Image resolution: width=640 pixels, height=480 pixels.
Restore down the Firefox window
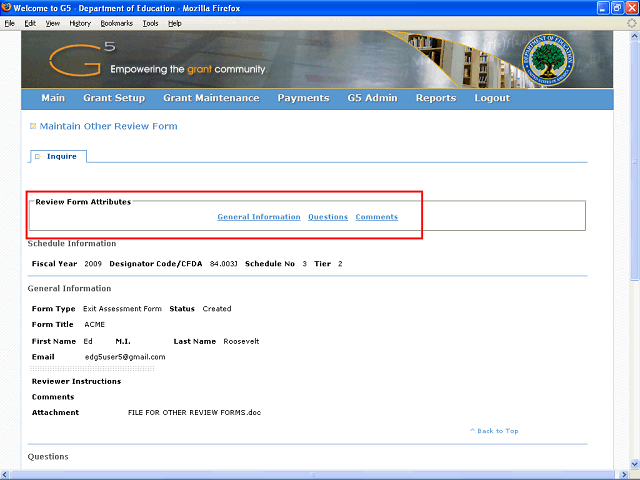coord(618,8)
